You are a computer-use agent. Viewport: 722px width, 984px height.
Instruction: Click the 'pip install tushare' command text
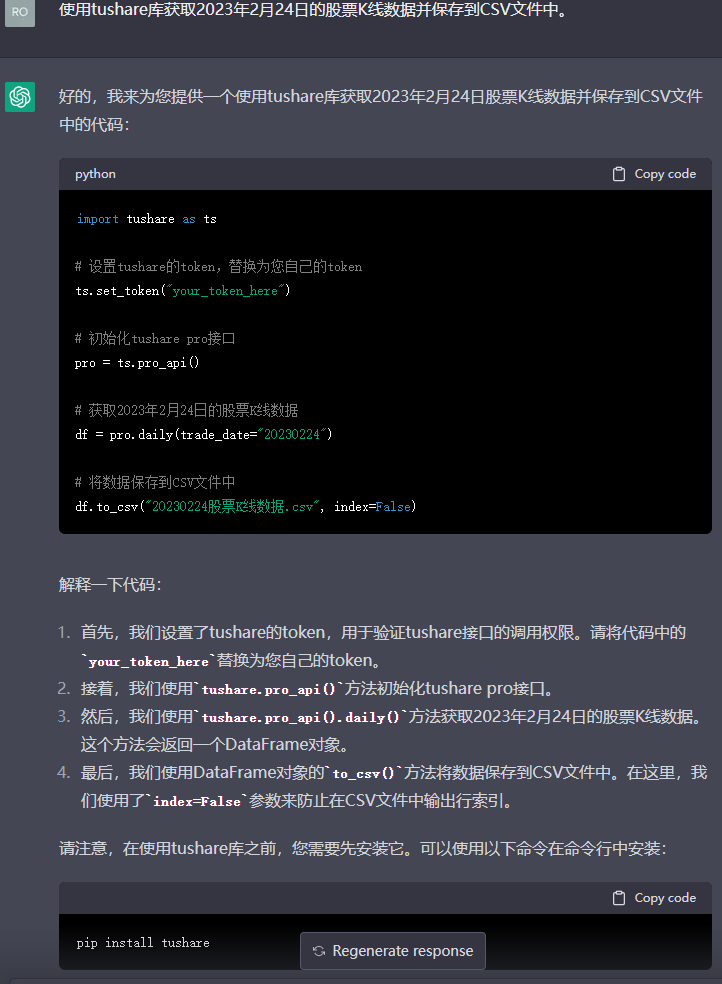[x=143, y=943]
